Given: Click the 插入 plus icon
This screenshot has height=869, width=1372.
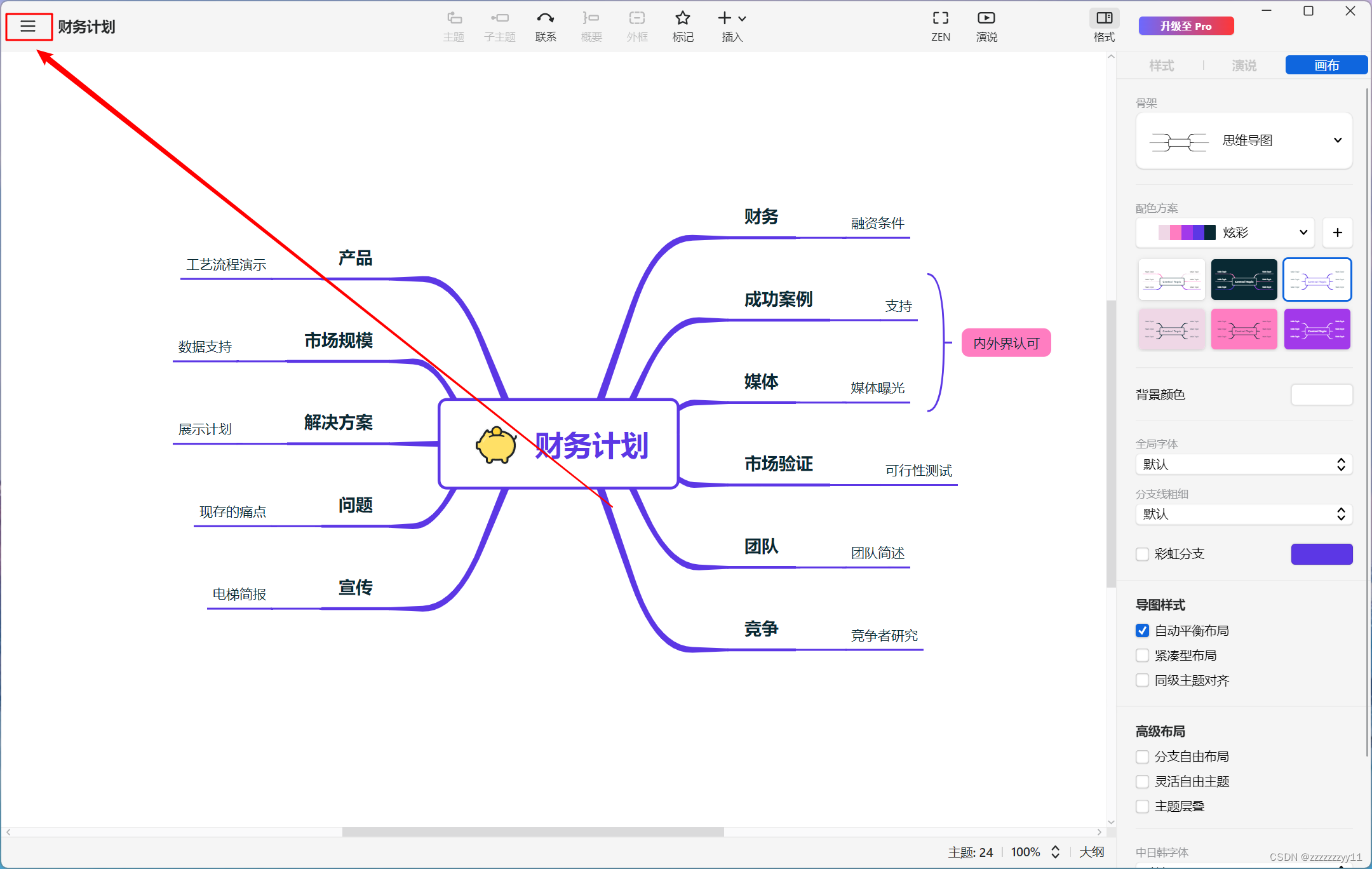Looking at the screenshot, I should (725, 18).
